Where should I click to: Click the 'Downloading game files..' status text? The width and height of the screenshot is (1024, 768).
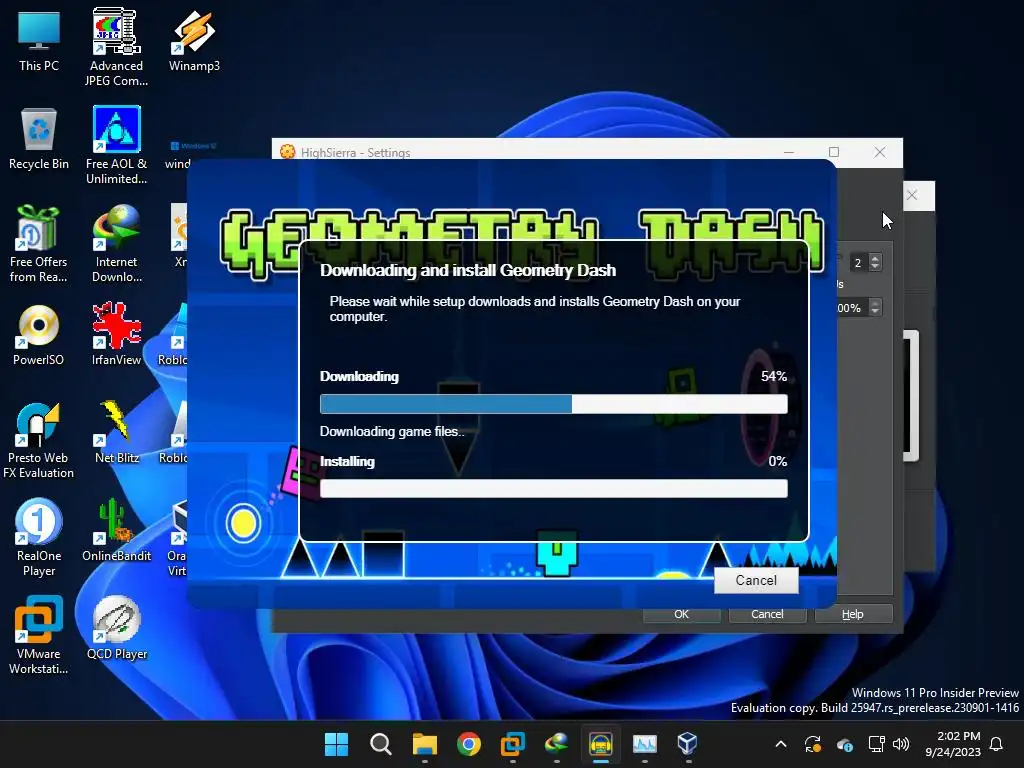(392, 432)
